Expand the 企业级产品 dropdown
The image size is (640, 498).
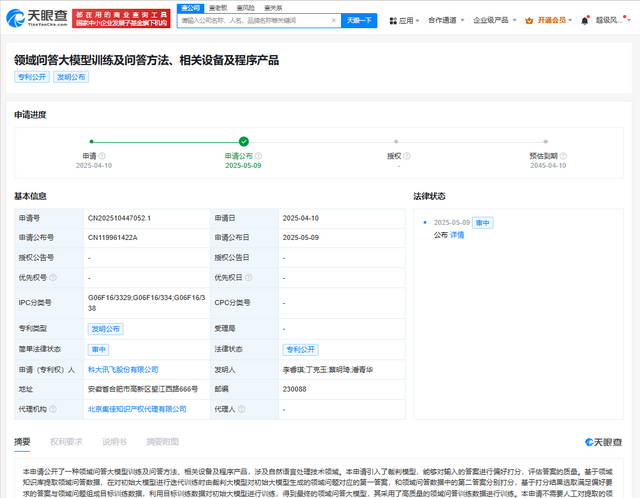494,20
